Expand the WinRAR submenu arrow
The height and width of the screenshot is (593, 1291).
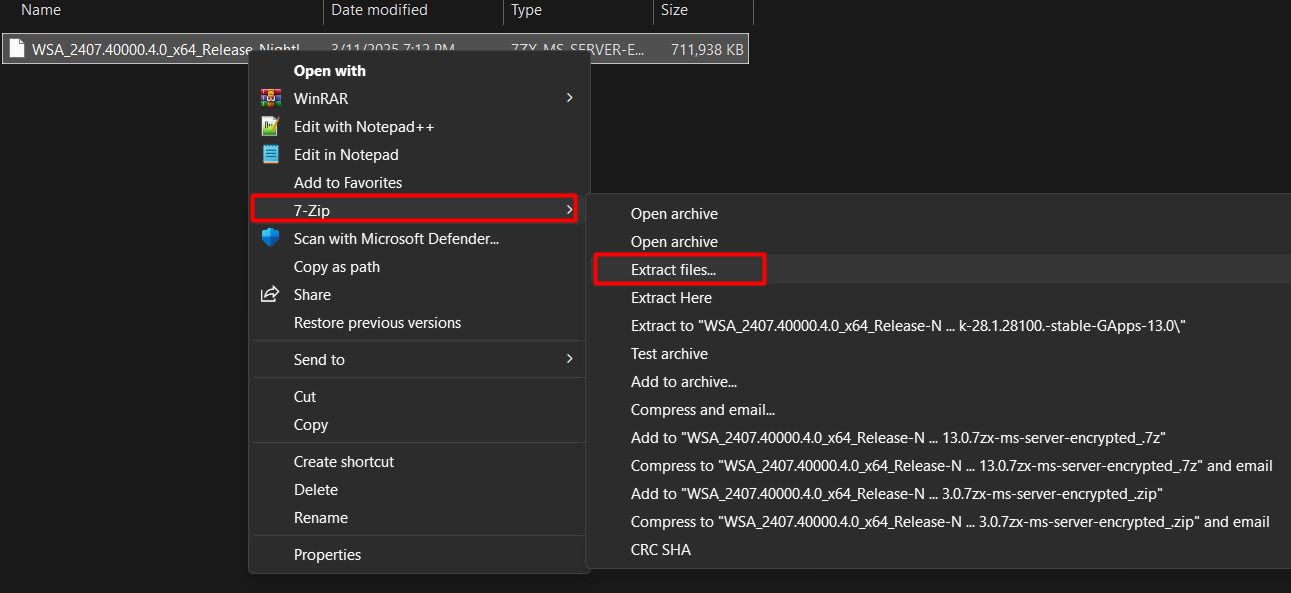(x=569, y=98)
